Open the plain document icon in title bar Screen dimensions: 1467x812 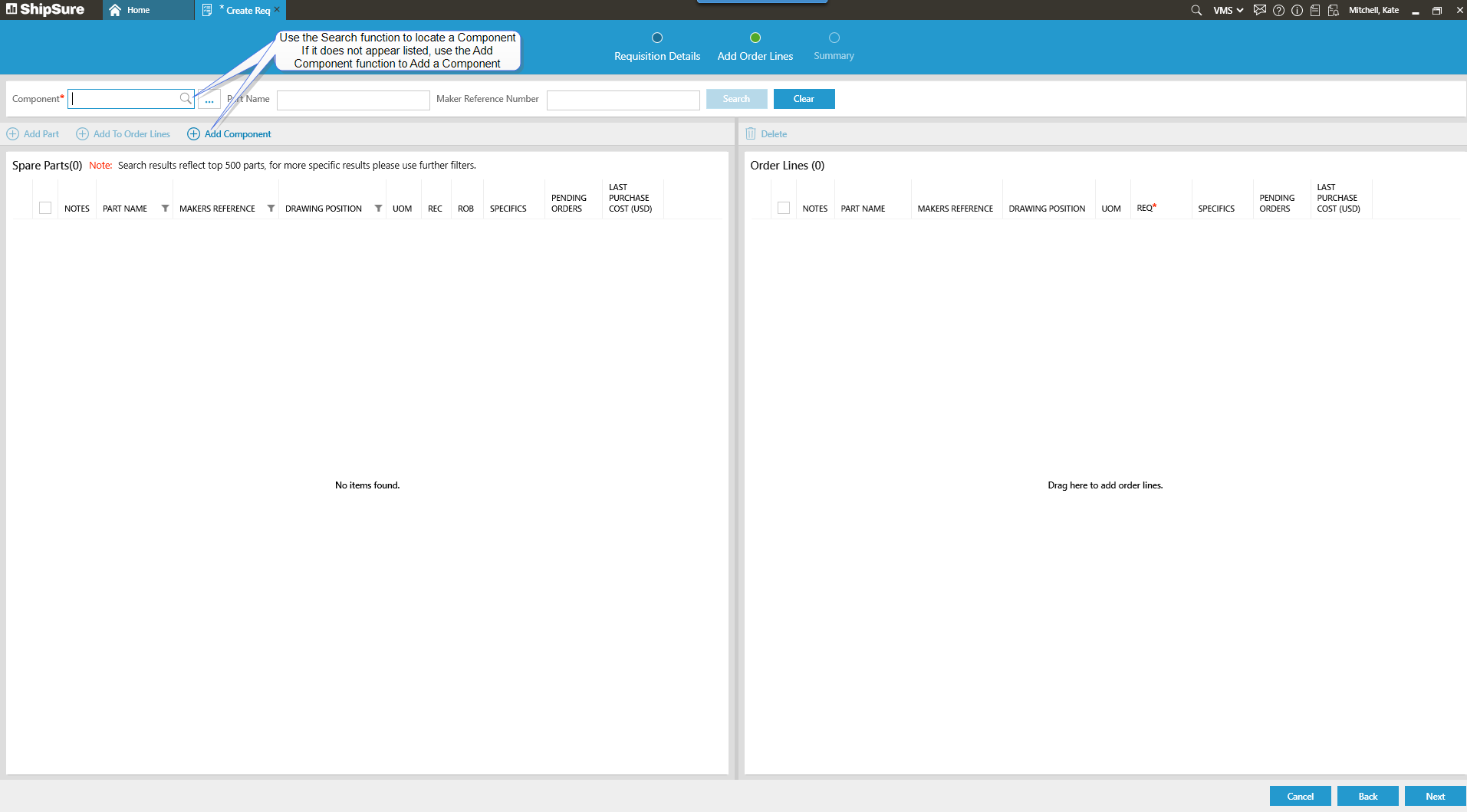pyautogui.click(x=1314, y=10)
